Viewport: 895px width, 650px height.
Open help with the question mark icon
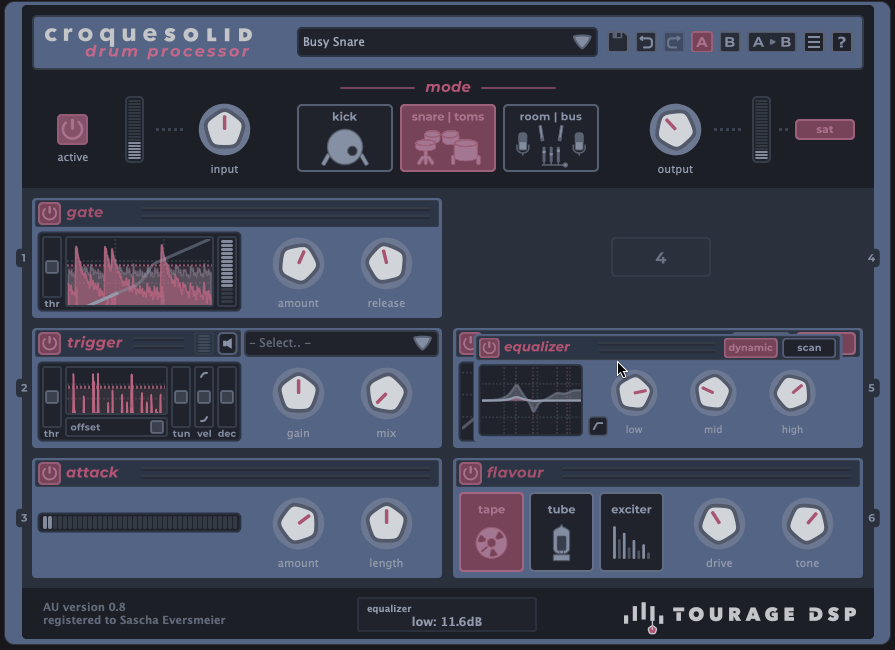coord(841,42)
